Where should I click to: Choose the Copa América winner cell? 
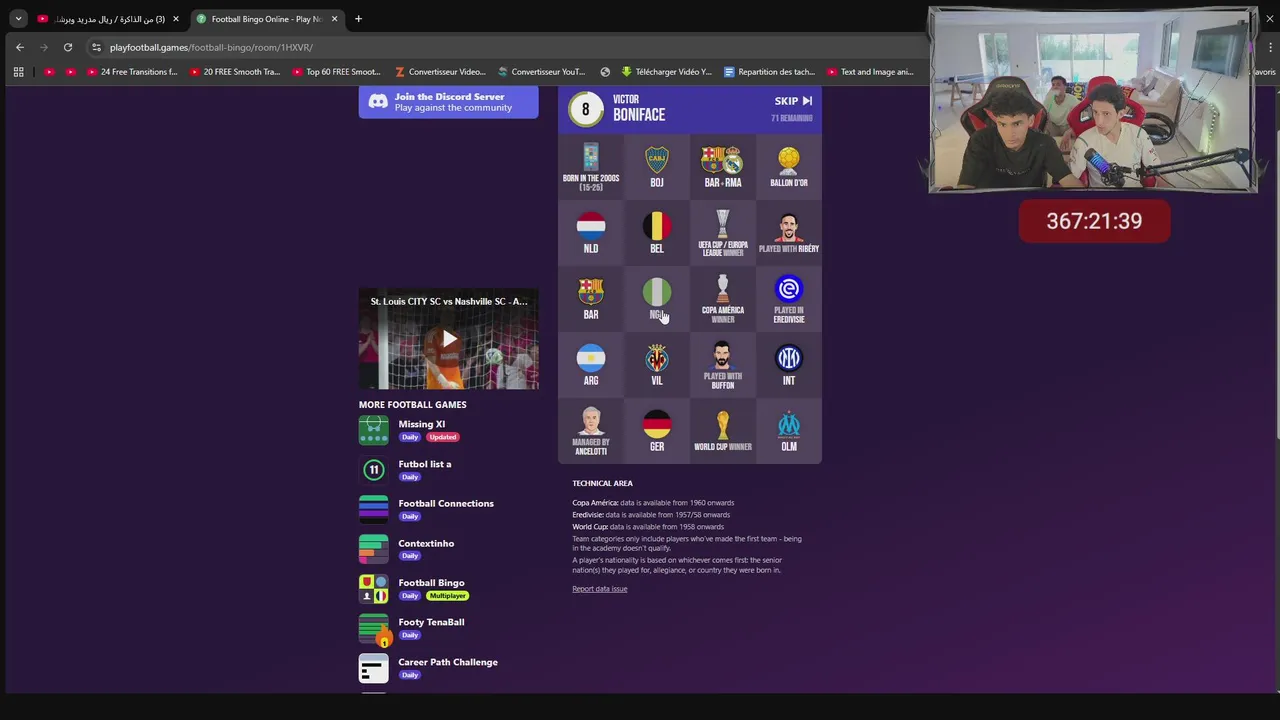723,299
